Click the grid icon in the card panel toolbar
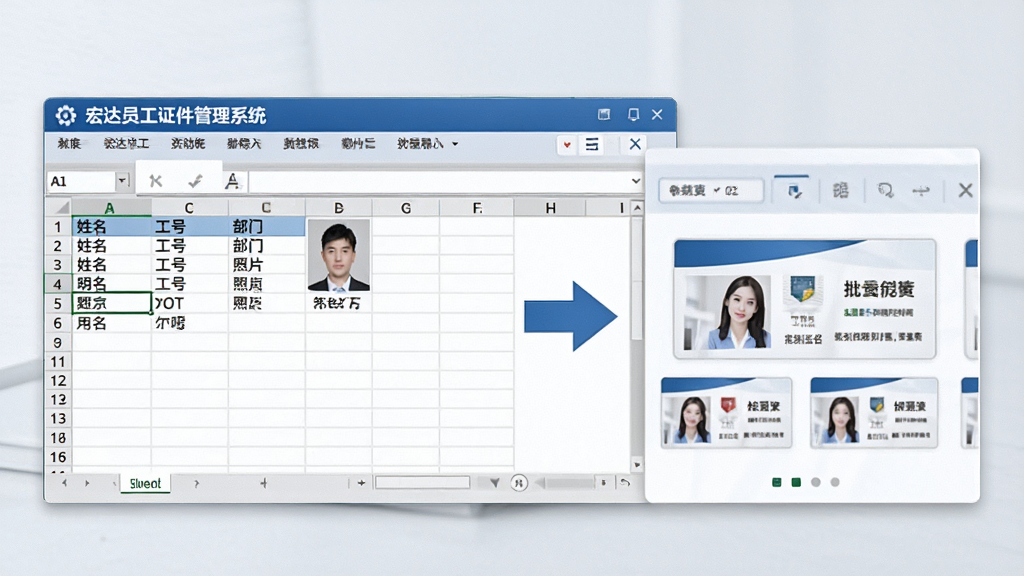1024x576 pixels. 840,190
